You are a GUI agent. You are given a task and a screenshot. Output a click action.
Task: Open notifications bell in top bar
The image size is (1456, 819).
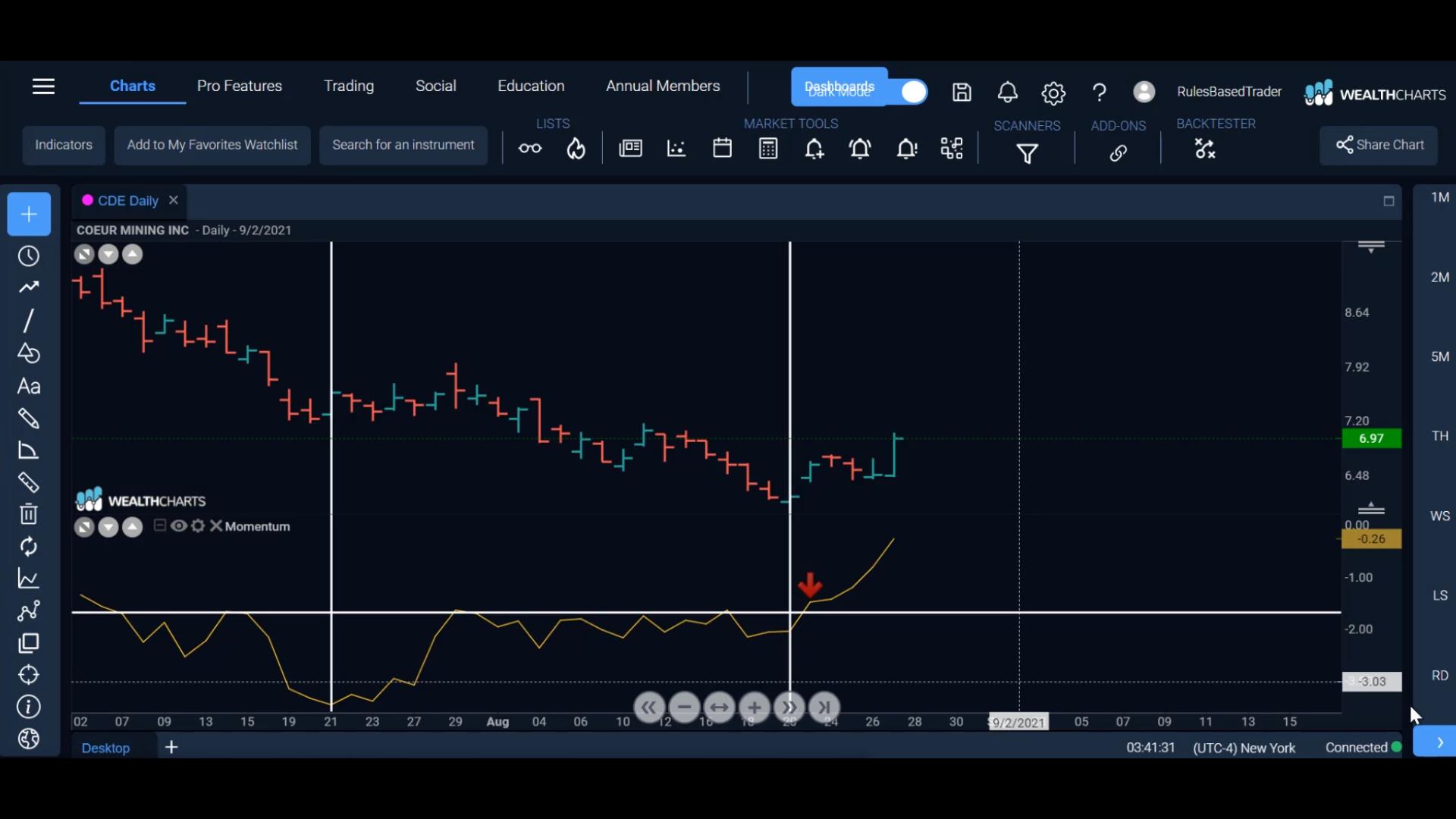tap(1007, 93)
